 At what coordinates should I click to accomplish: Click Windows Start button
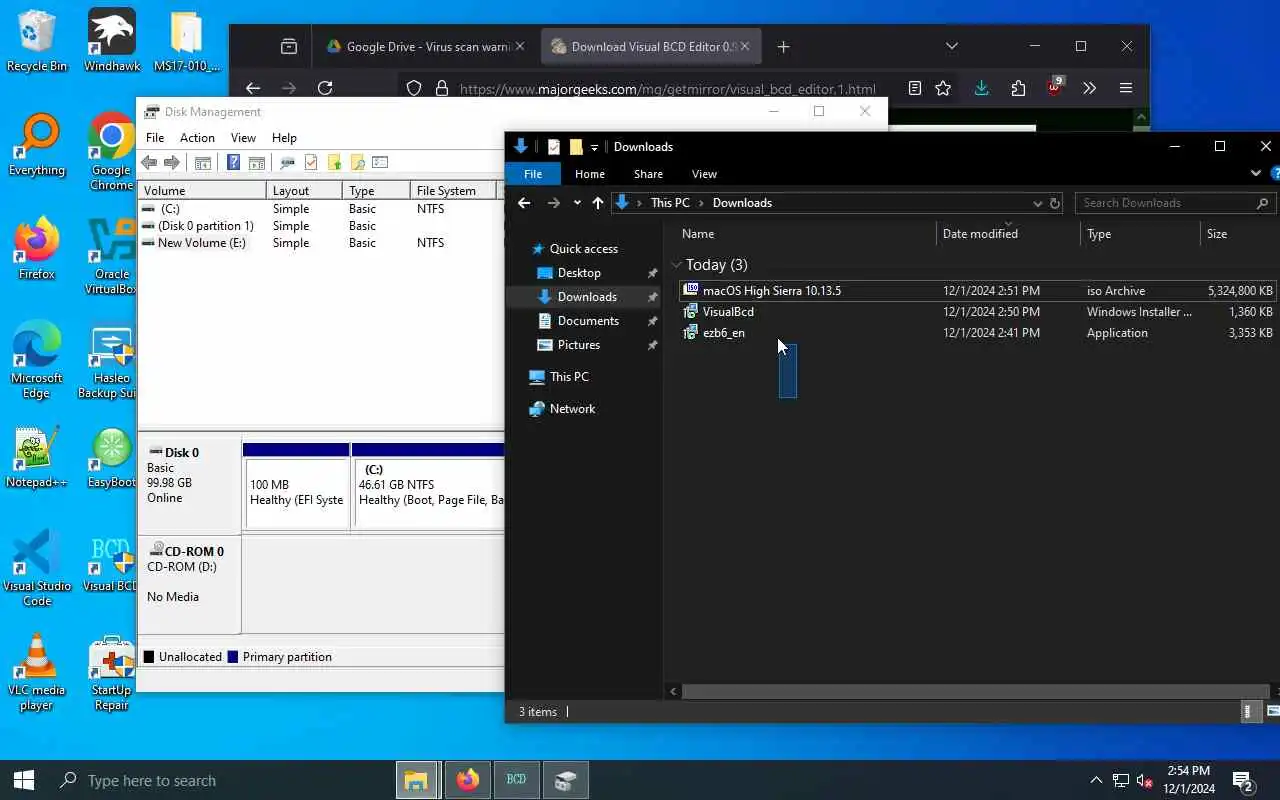pos(24,780)
